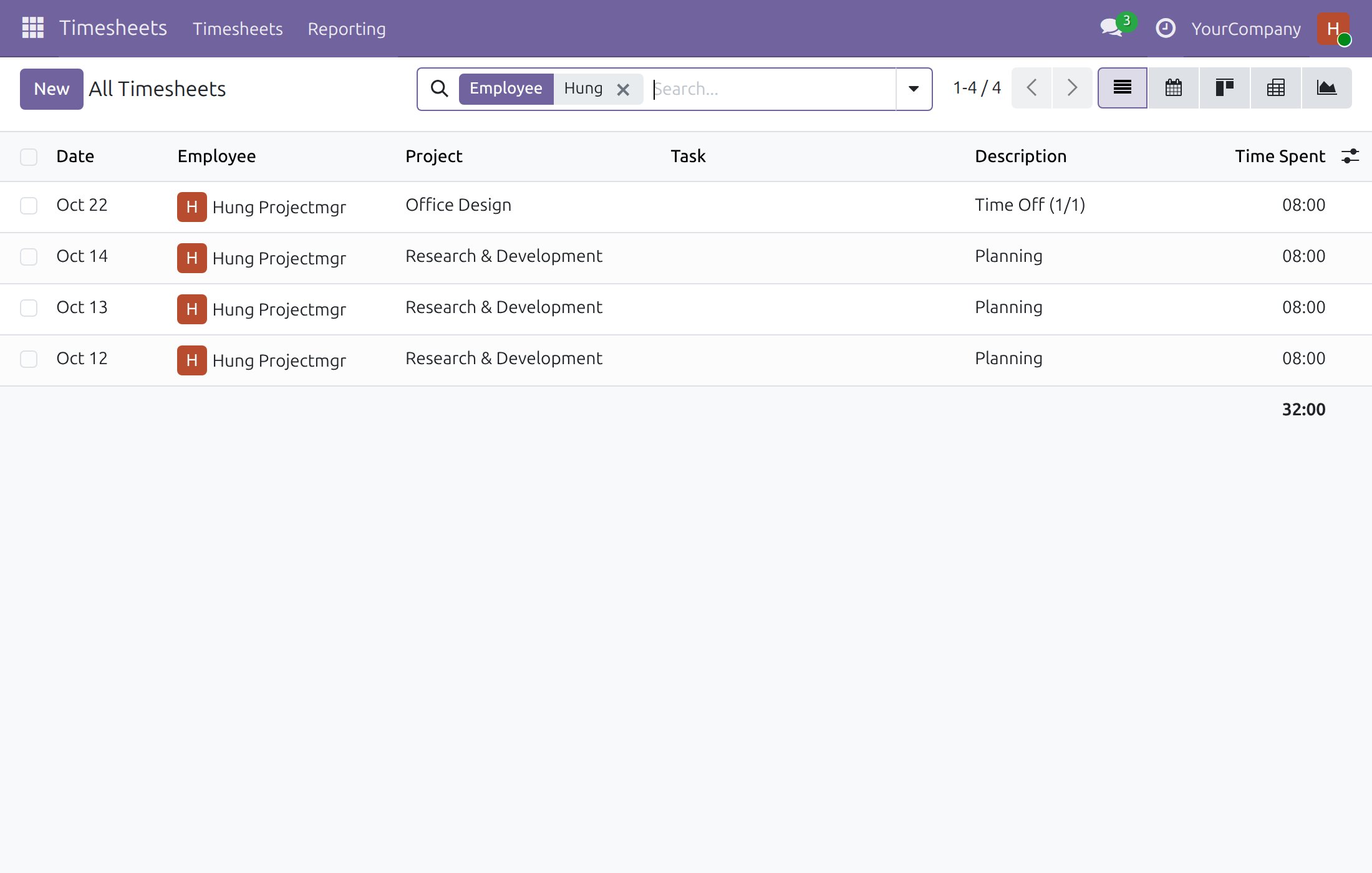Sort by Project column header
Image resolution: width=1372 pixels, height=873 pixels.
[433, 156]
